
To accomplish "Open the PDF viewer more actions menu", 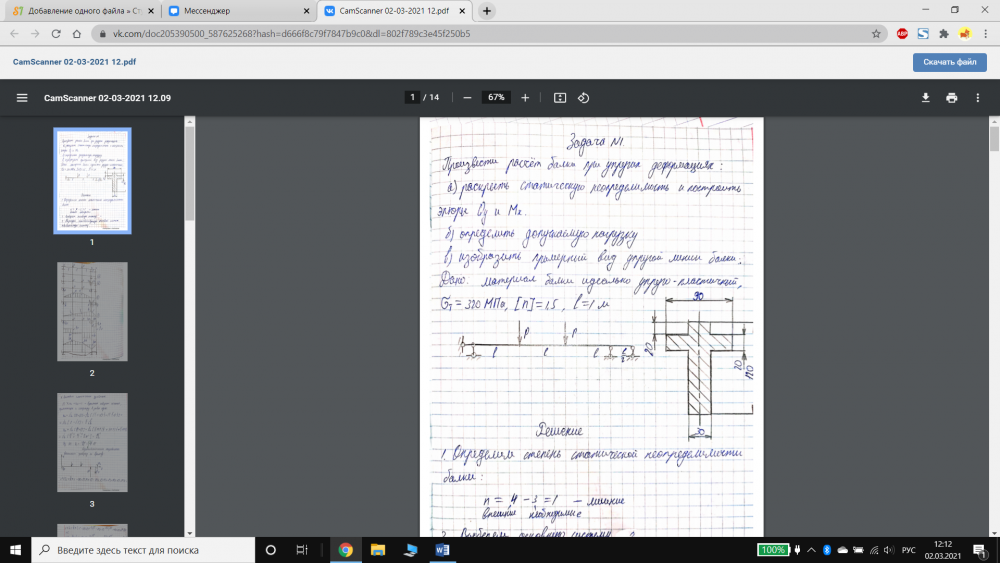I will pos(978,98).
